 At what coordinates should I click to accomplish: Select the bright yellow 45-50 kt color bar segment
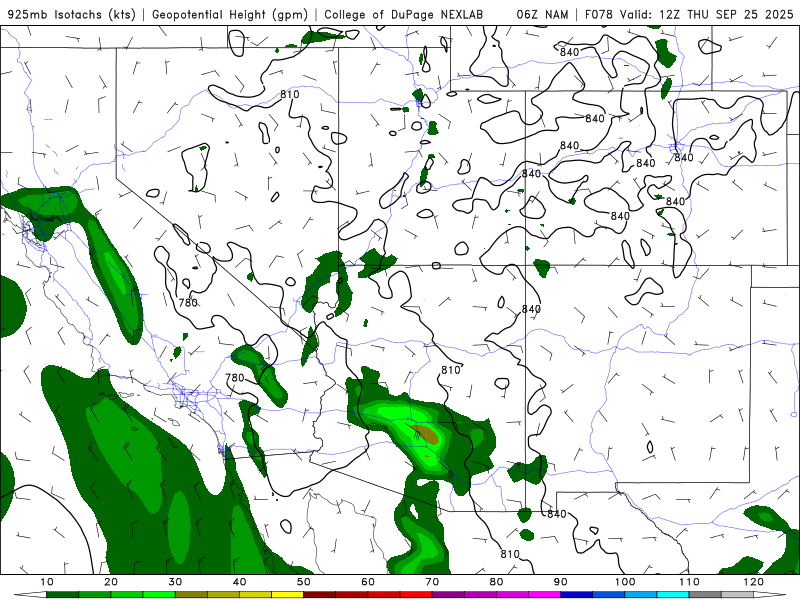pyautogui.click(x=287, y=595)
